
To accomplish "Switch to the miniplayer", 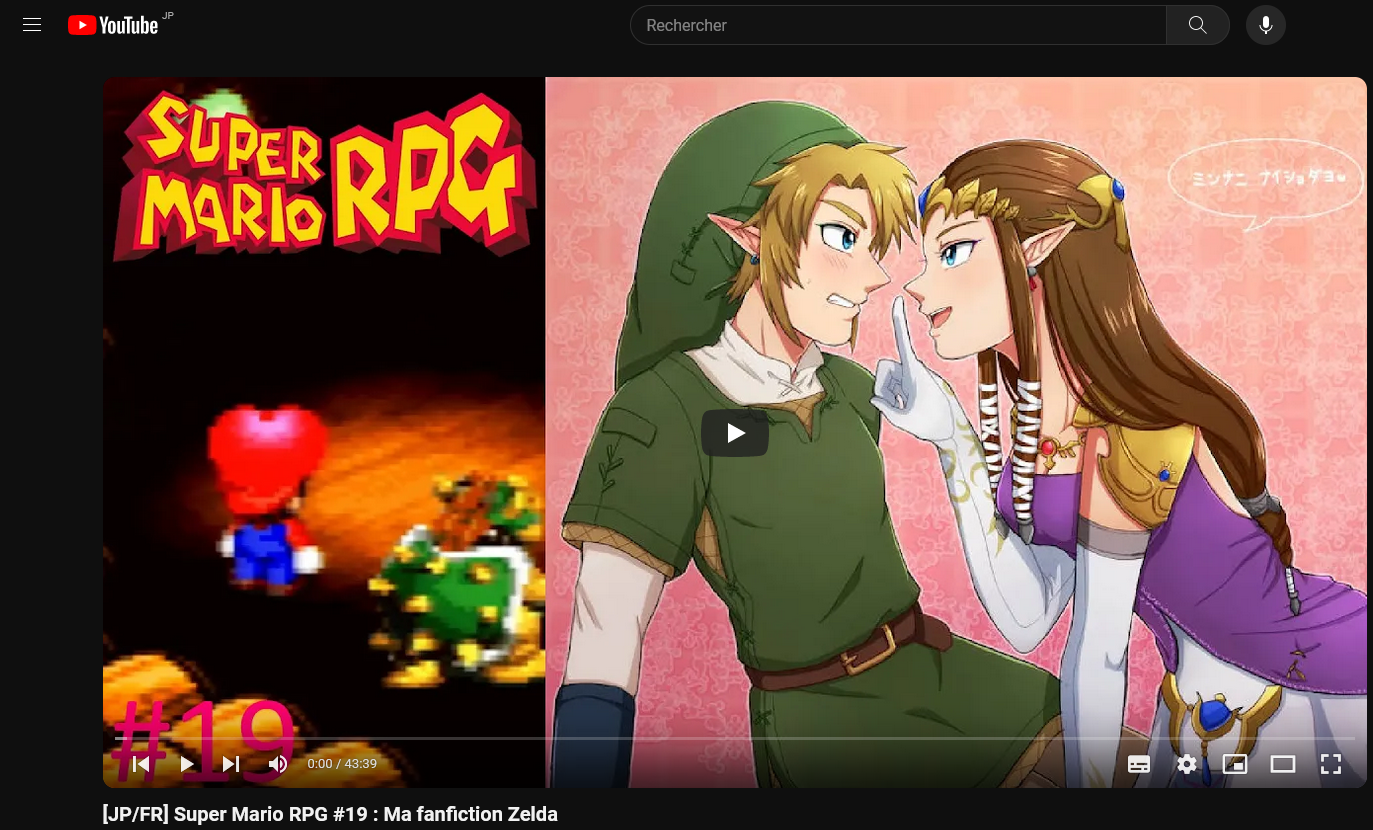I will click(1235, 764).
